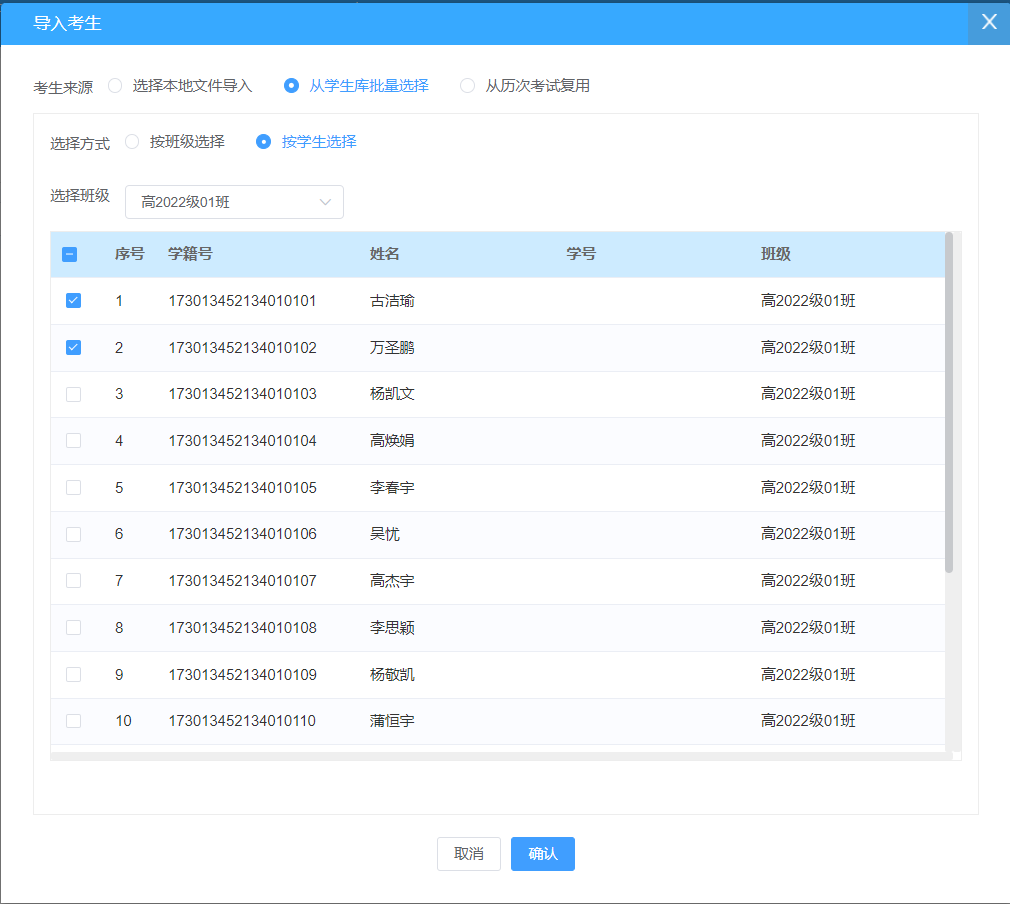1010x904 pixels.
Task: Click the name 杨凯文
Action: coord(392,394)
